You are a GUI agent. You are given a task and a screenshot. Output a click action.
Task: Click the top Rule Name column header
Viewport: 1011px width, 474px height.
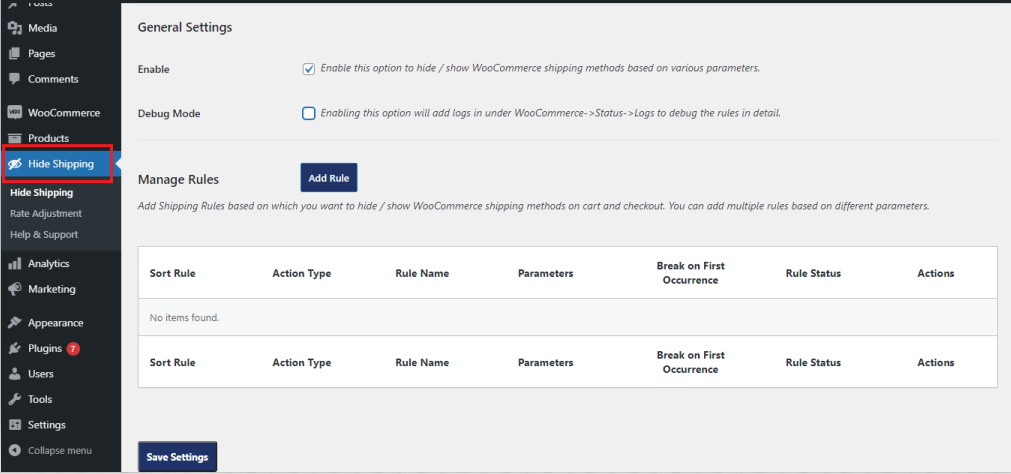(x=422, y=273)
